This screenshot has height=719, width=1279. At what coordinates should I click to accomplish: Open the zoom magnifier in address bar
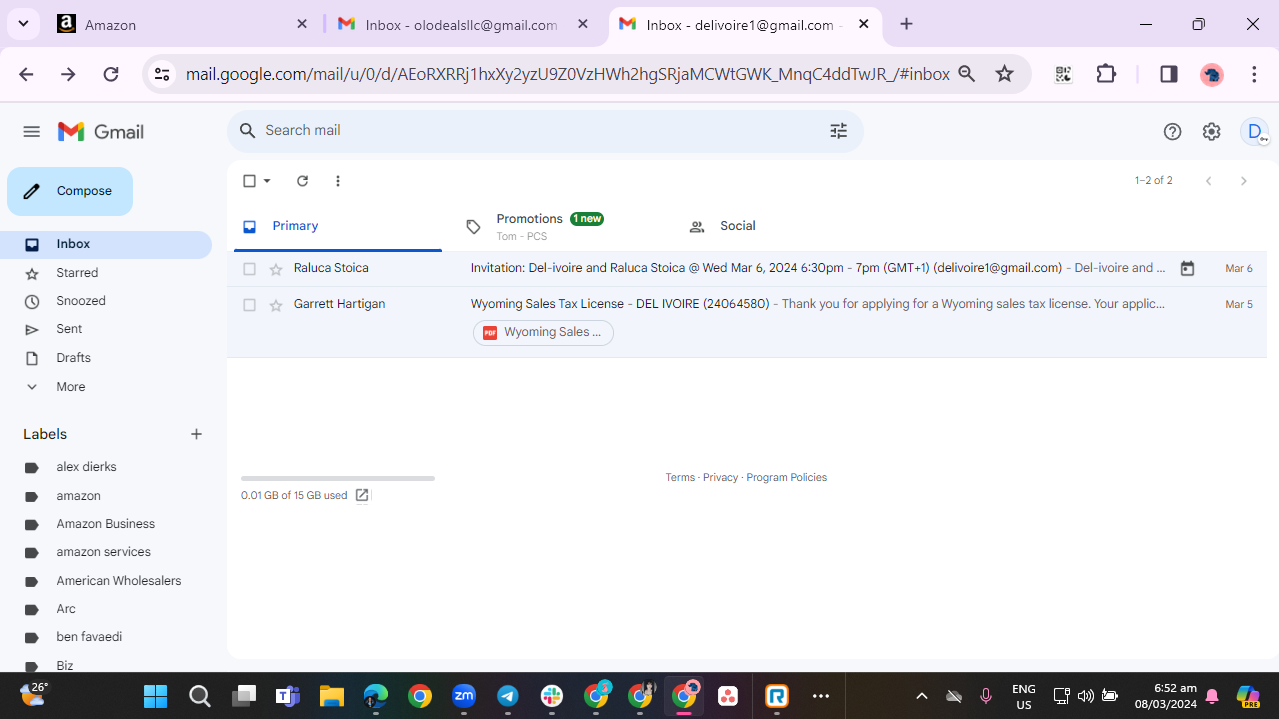(967, 74)
